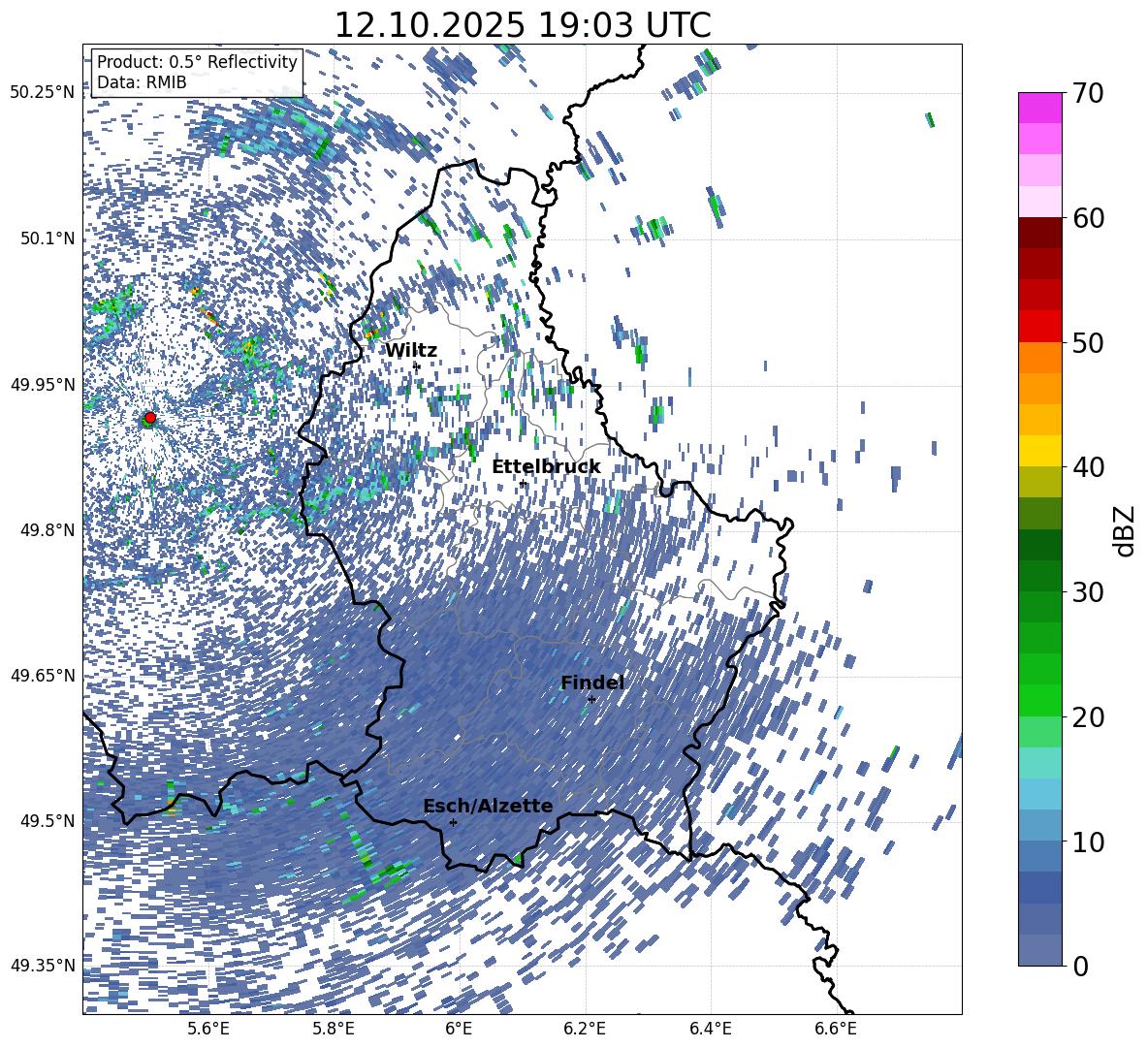Click the 49.65°N latitude label
This screenshot has height=1048, width=1148.
(x=43, y=676)
